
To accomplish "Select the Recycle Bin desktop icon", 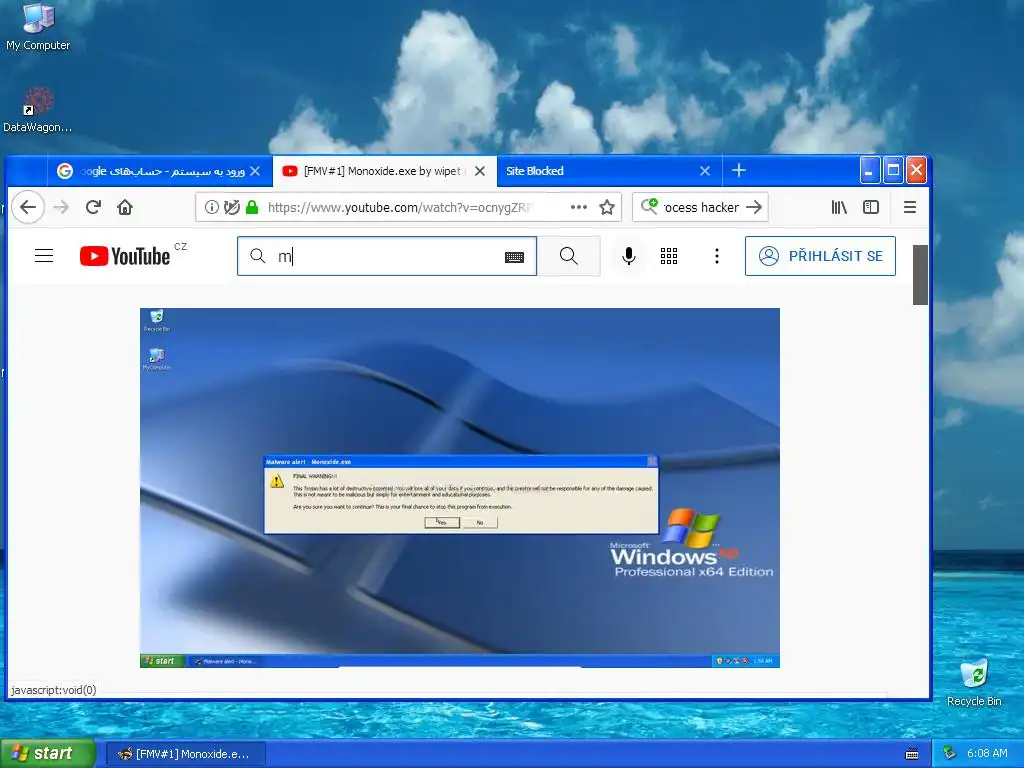I will pyautogui.click(x=974, y=682).
